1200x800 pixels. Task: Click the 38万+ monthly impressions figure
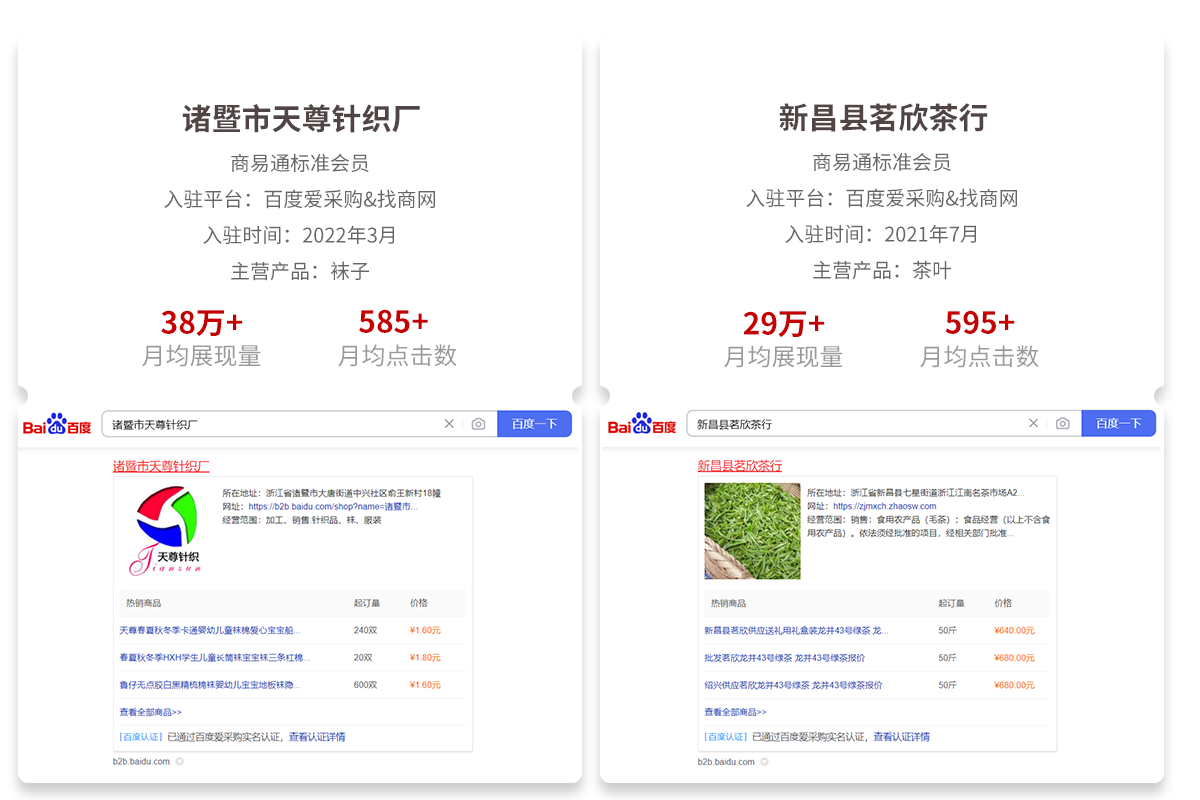pyautogui.click(x=202, y=322)
